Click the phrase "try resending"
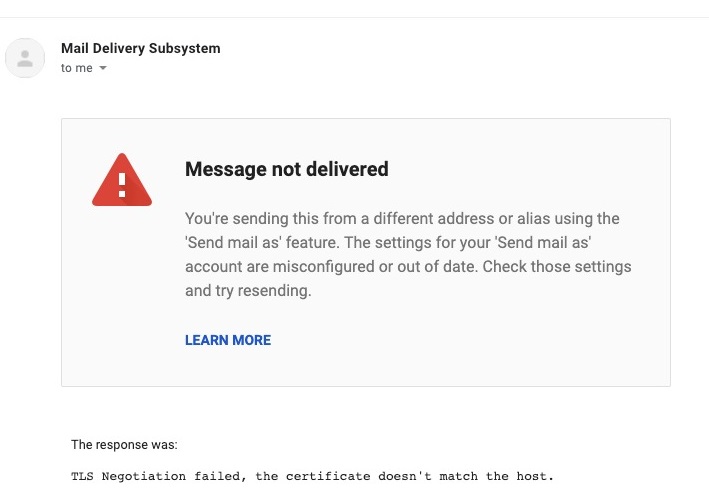 (261, 291)
